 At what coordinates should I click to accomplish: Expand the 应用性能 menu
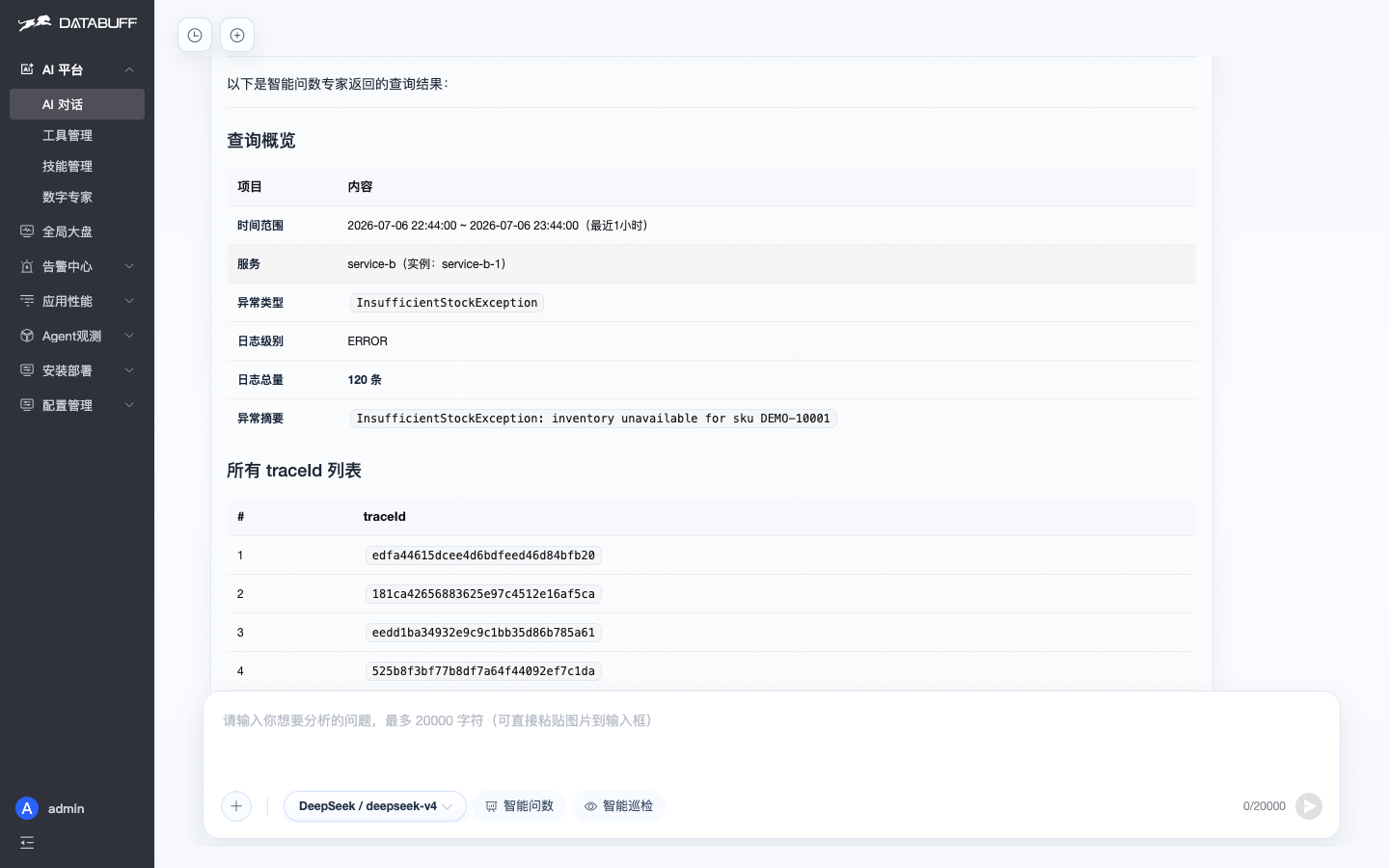coord(77,301)
